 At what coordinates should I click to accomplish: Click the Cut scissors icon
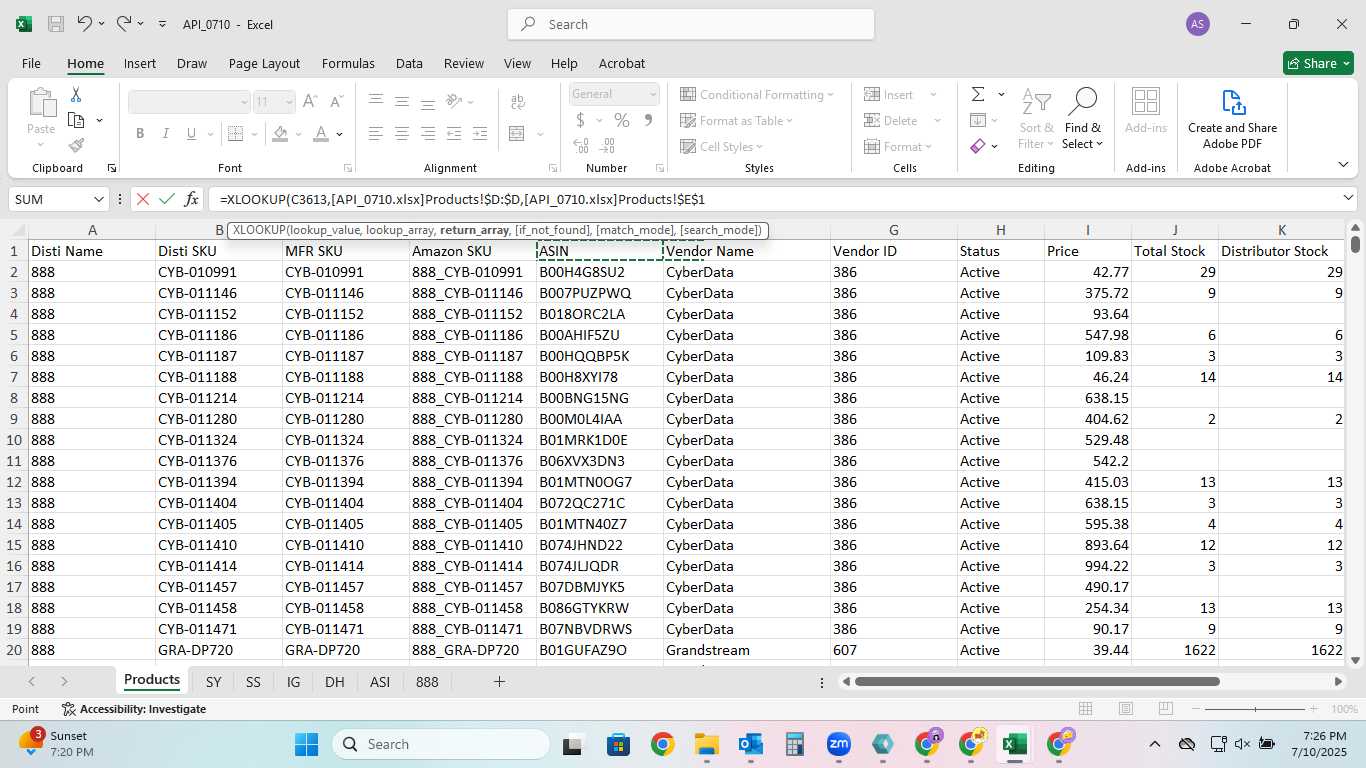click(x=76, y=95)
